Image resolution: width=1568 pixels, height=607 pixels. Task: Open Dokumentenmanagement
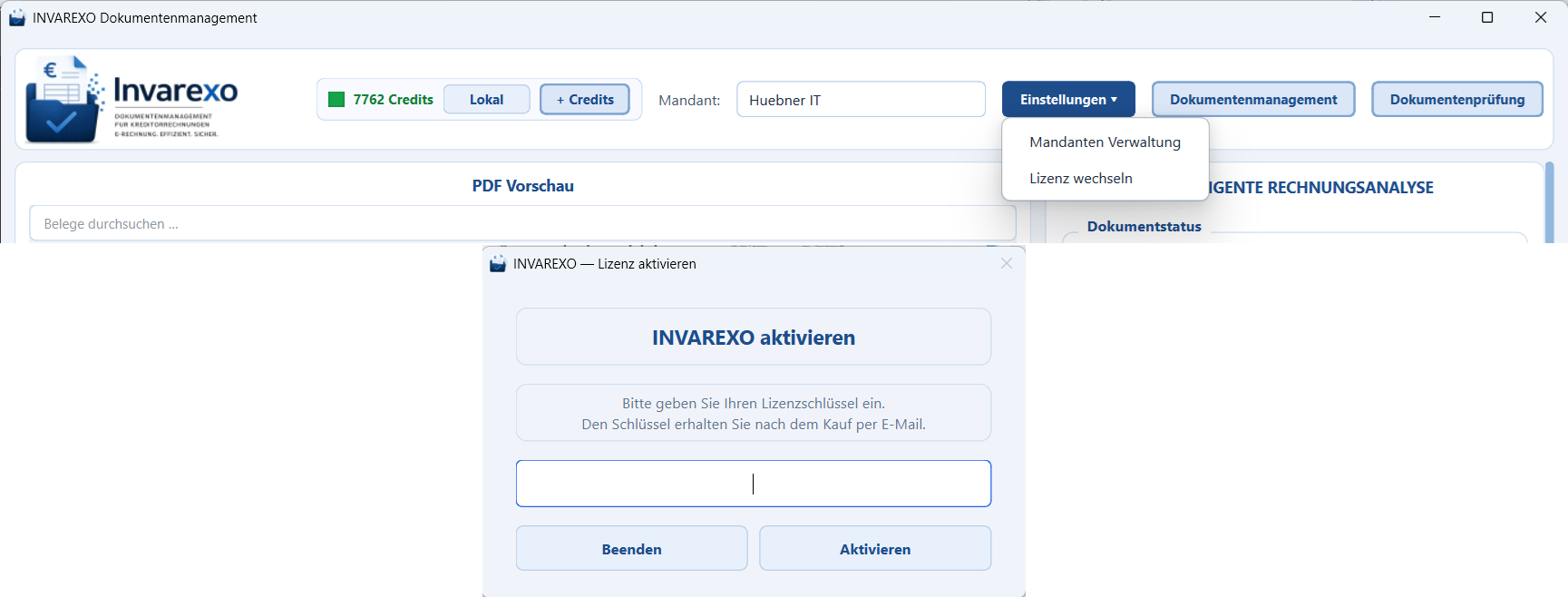[1253, 100]
